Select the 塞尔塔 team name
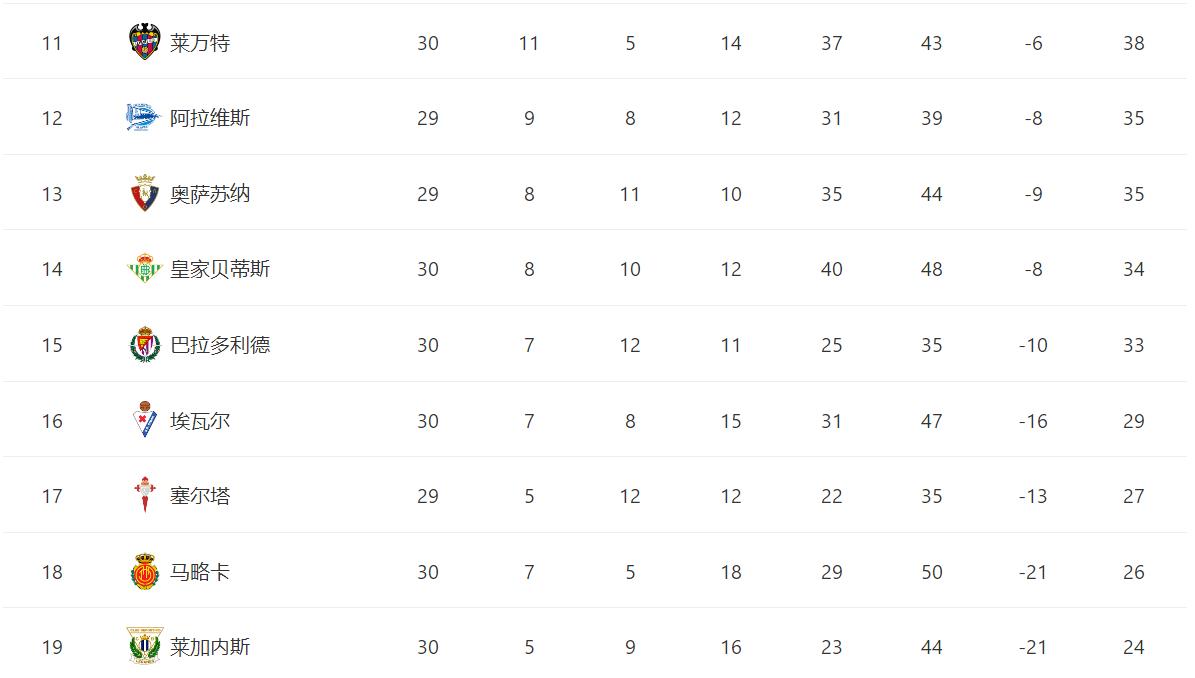This screenshot has width=1195, height=678. 200,496
